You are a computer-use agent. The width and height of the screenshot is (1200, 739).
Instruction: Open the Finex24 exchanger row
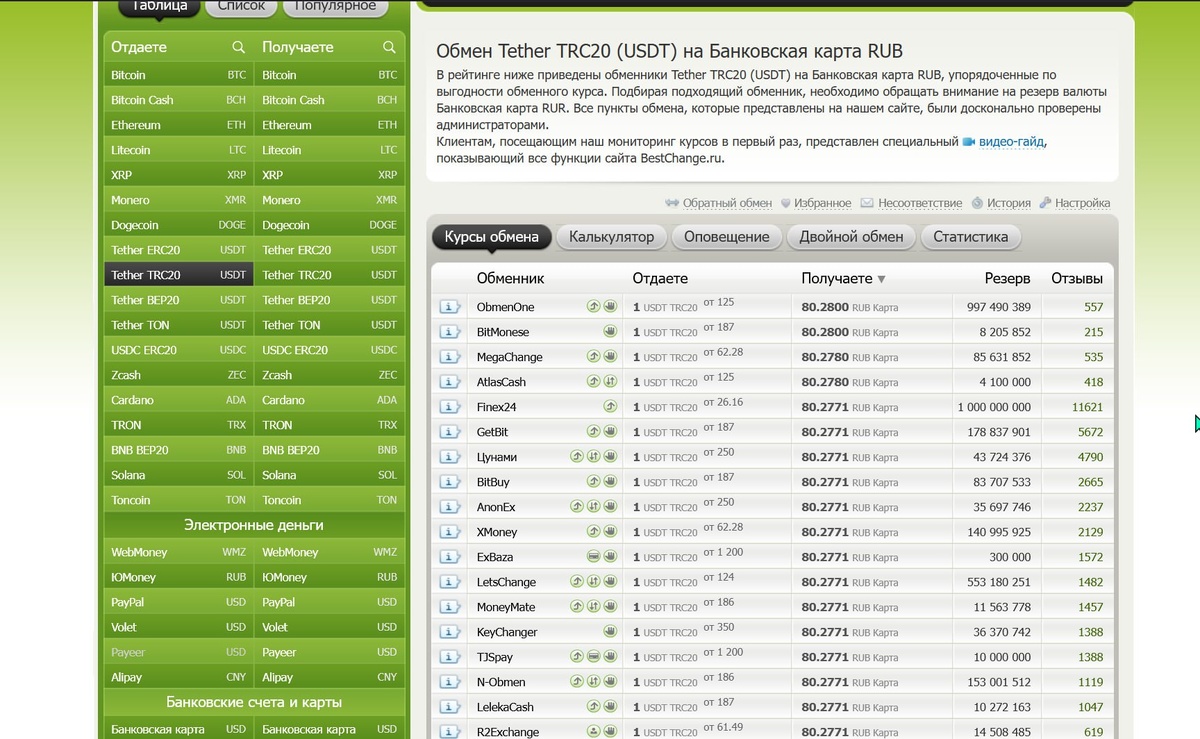pos(773,407)
